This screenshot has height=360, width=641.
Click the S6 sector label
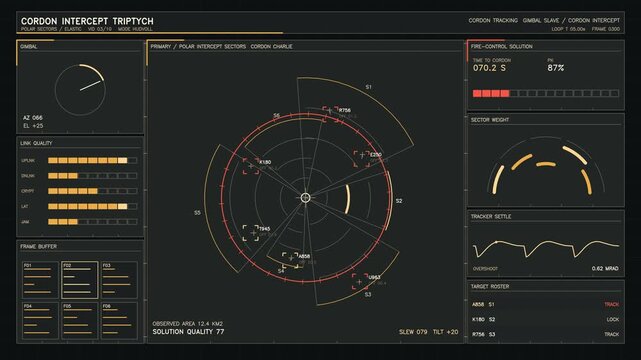(276, 116)
